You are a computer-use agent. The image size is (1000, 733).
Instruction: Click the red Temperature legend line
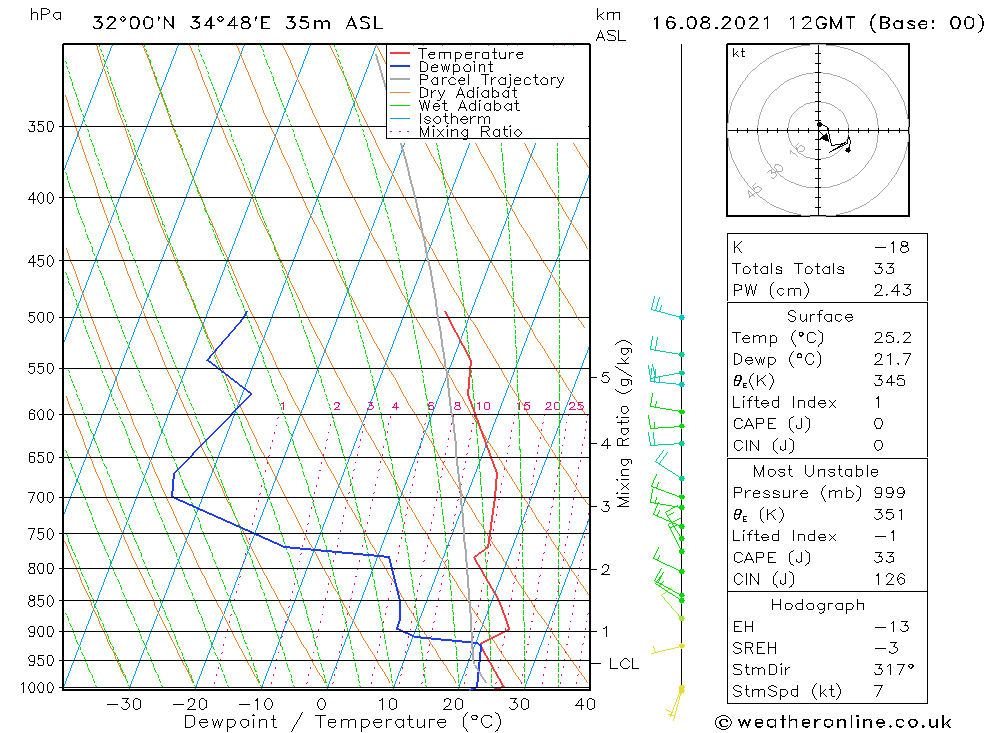(399, 54)
